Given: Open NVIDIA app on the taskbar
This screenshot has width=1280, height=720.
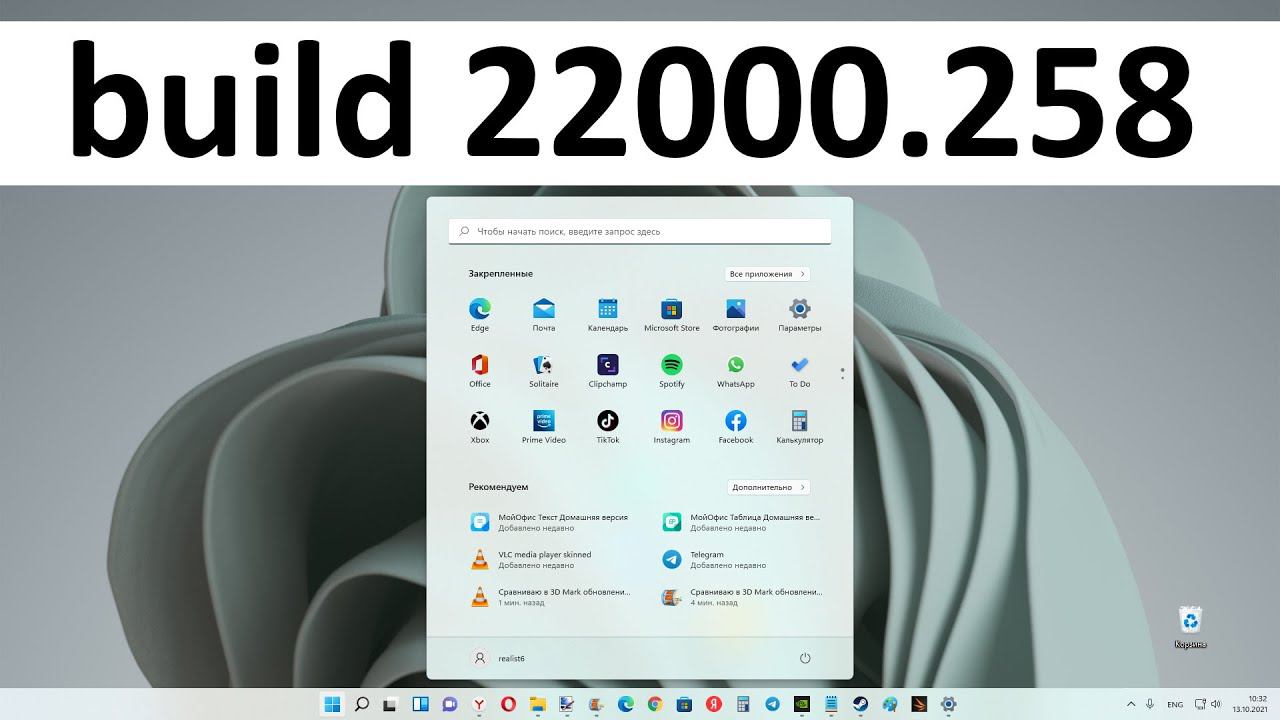Looking at the screenshot, I should click(x=801, y=704).
